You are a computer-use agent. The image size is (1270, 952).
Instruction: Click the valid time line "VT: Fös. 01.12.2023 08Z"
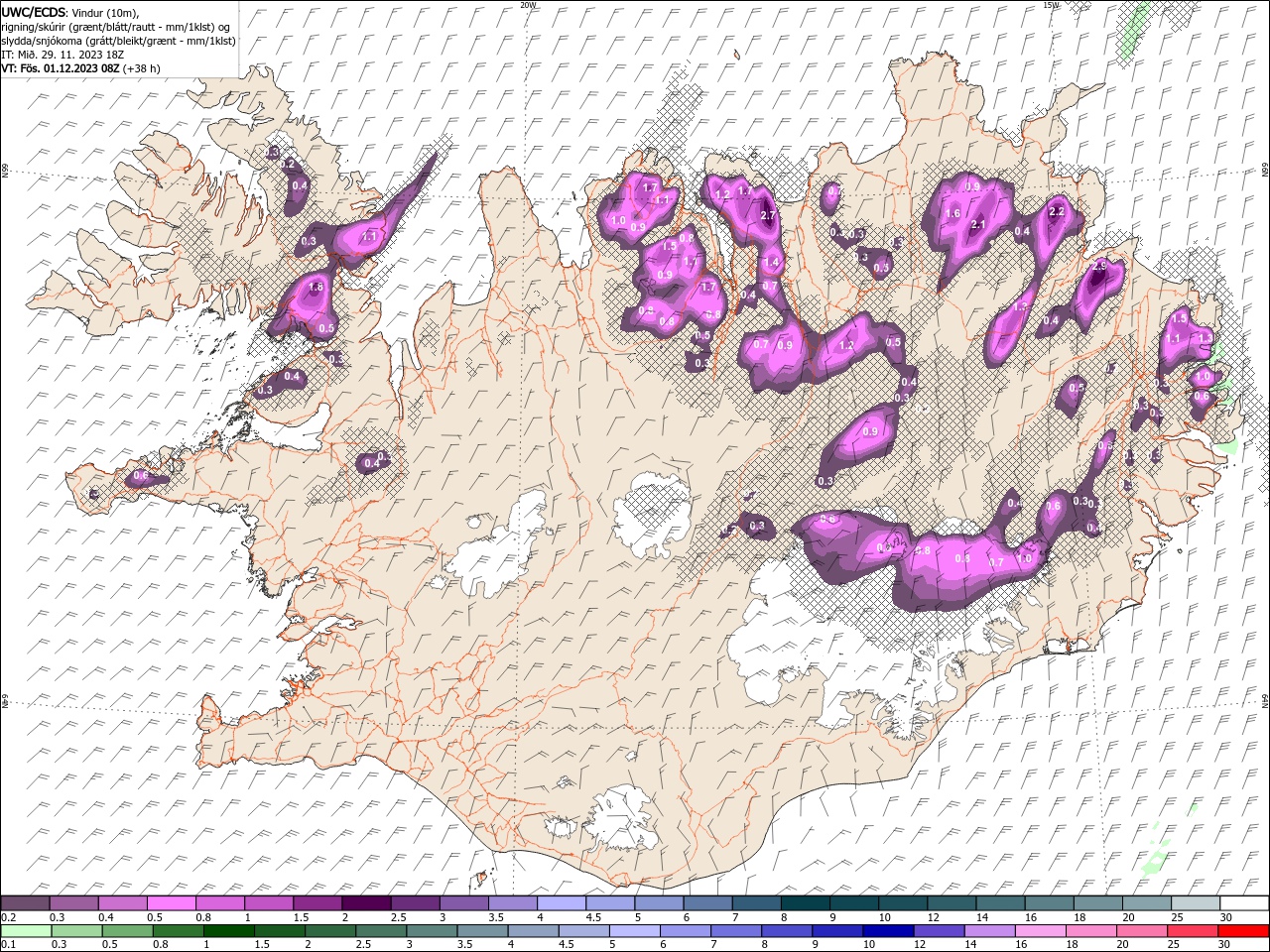point(62,68)
